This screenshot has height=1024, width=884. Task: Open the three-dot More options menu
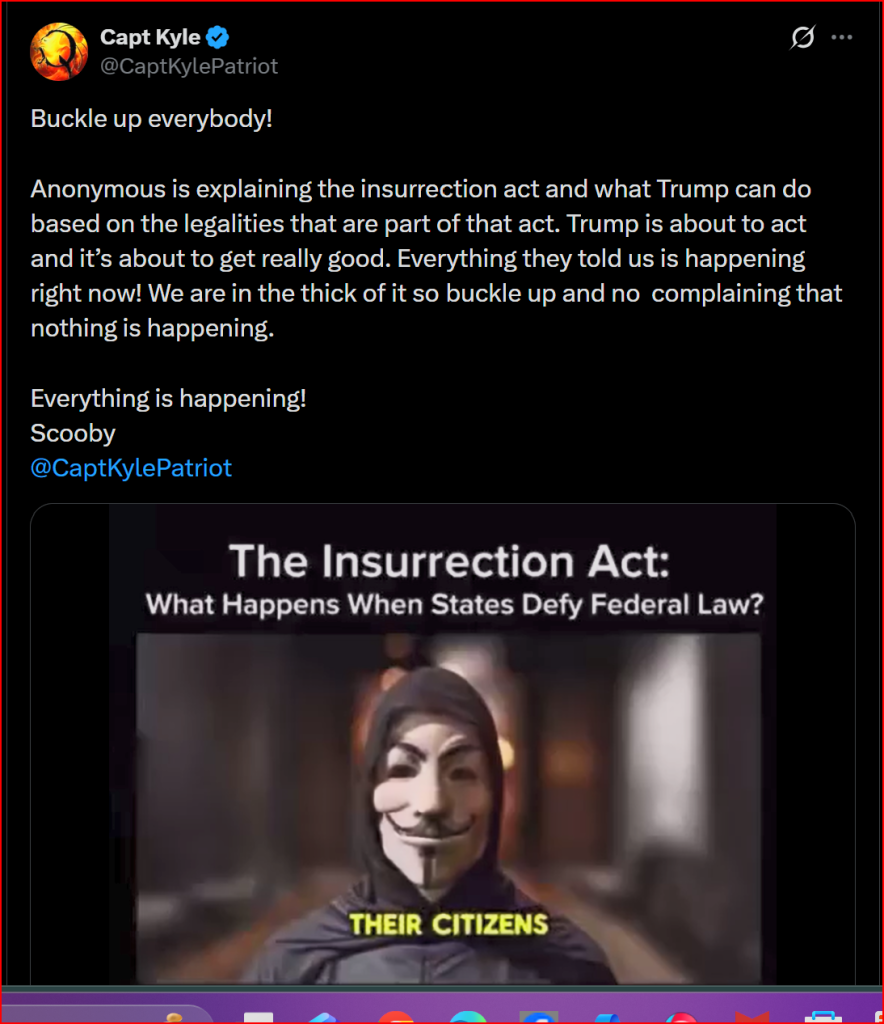[842, 37]
